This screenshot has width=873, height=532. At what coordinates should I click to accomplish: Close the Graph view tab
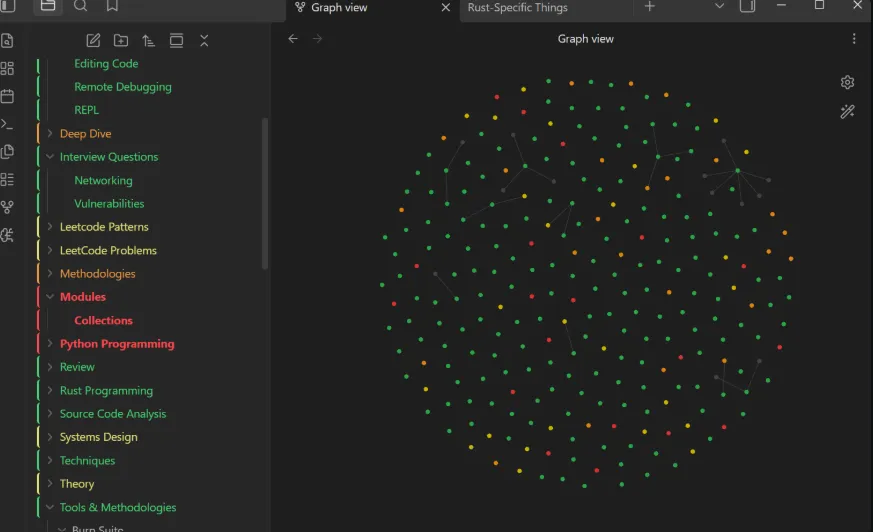pos(445,7)
